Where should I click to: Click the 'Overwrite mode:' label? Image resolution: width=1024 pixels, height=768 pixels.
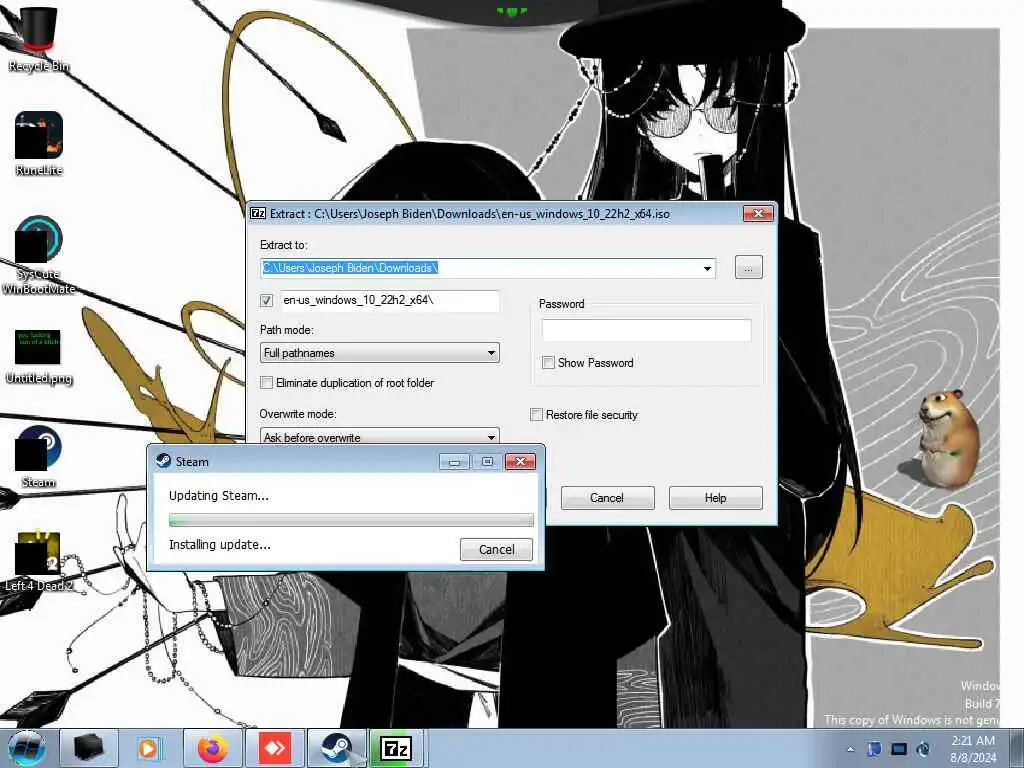pos(298,414)
